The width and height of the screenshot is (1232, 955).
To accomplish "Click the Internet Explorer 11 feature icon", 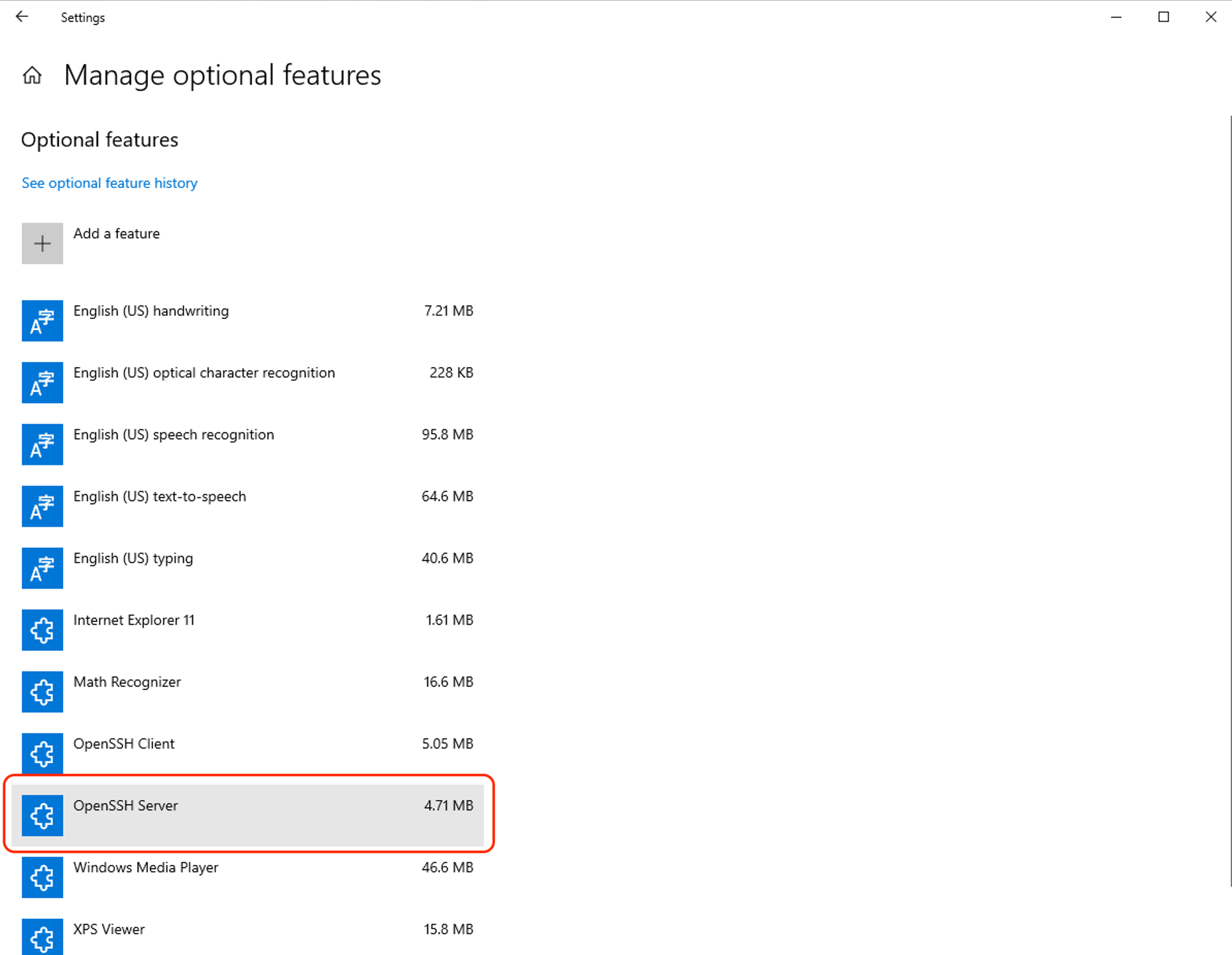I will [42, 630].
